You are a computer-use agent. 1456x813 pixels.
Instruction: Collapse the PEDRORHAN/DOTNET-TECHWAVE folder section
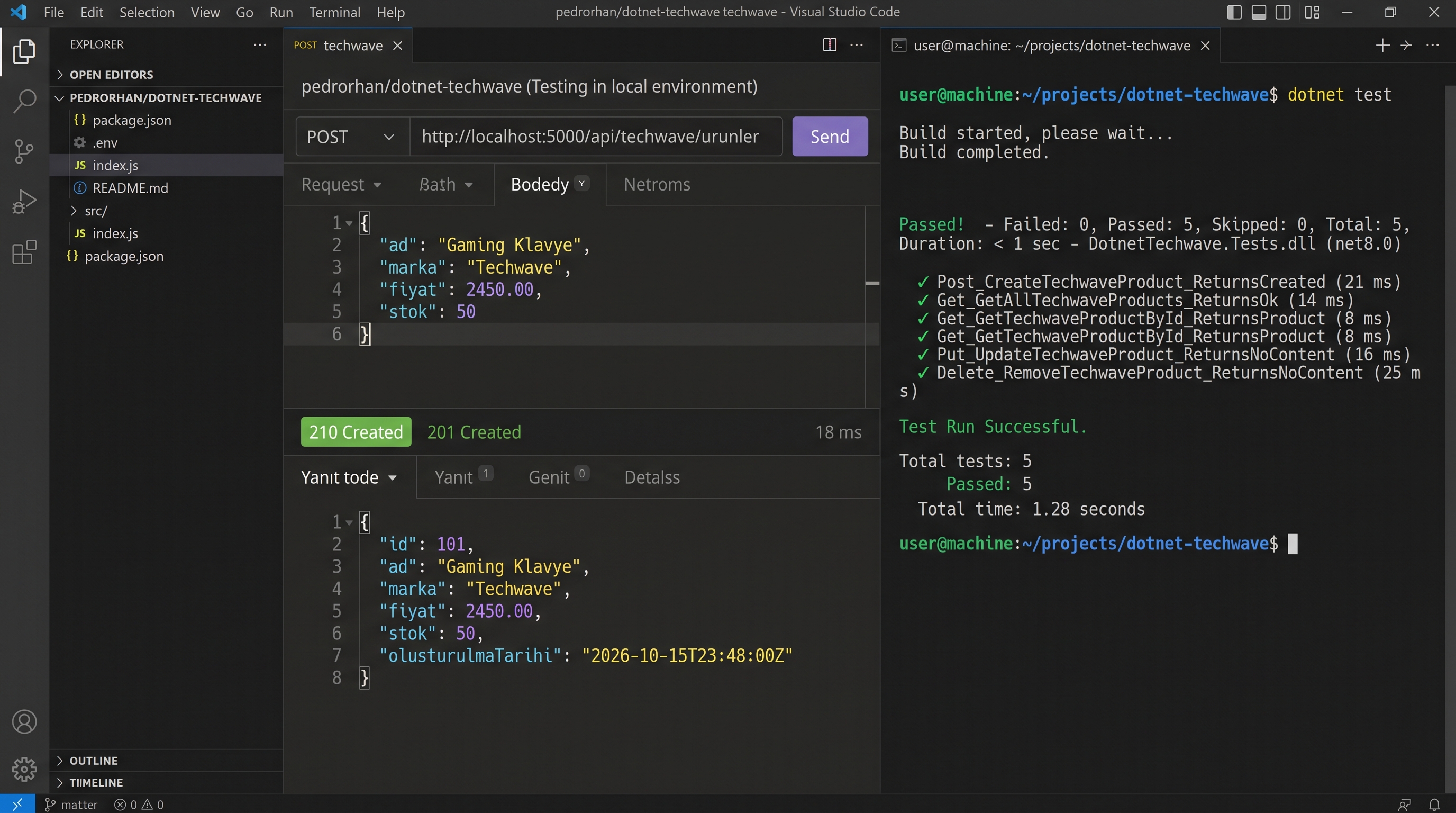tap(165, 97)
